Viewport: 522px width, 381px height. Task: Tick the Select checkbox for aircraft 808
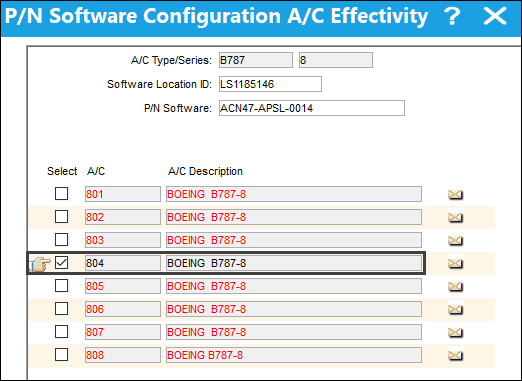[62, 355]
